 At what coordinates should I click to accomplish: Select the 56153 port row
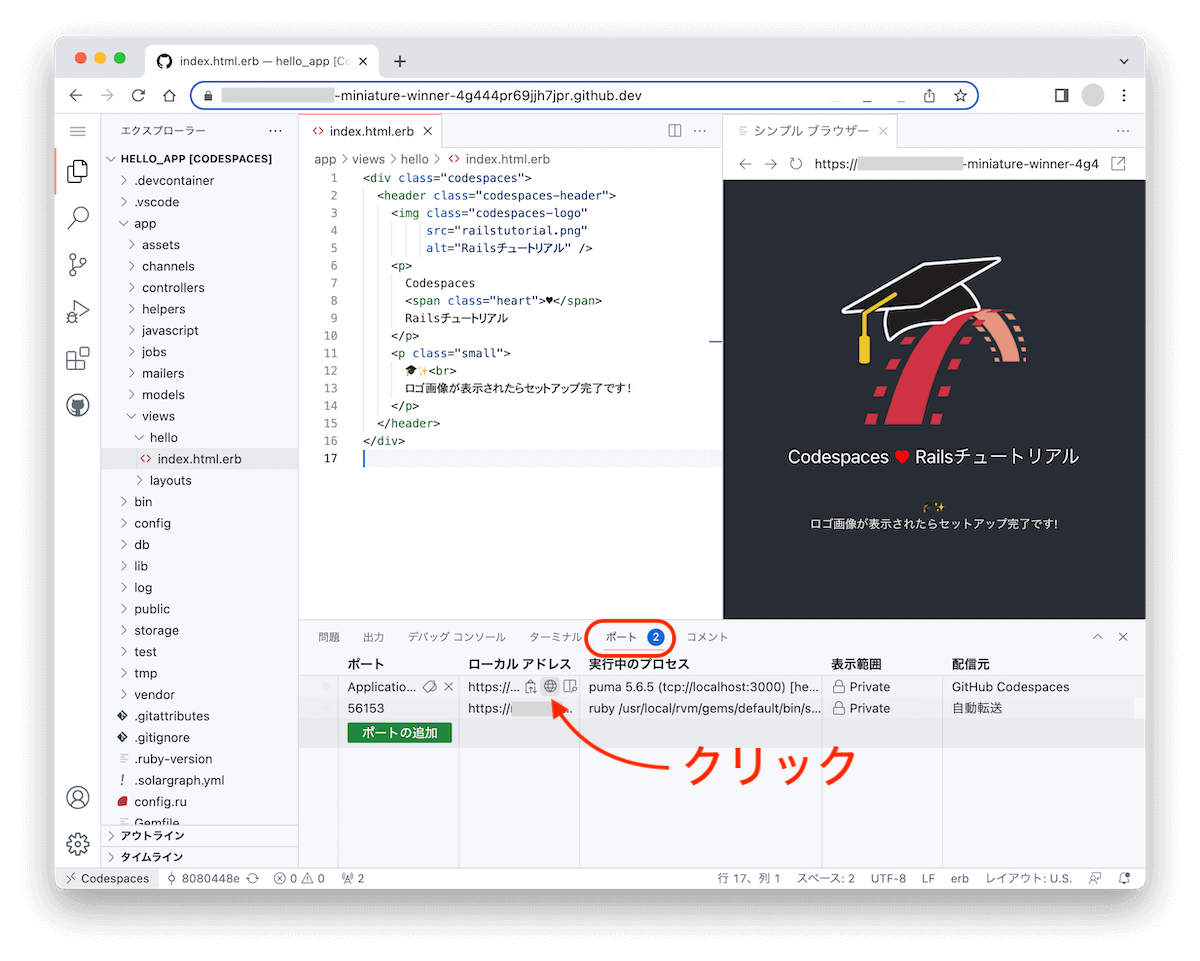[722, 708]
